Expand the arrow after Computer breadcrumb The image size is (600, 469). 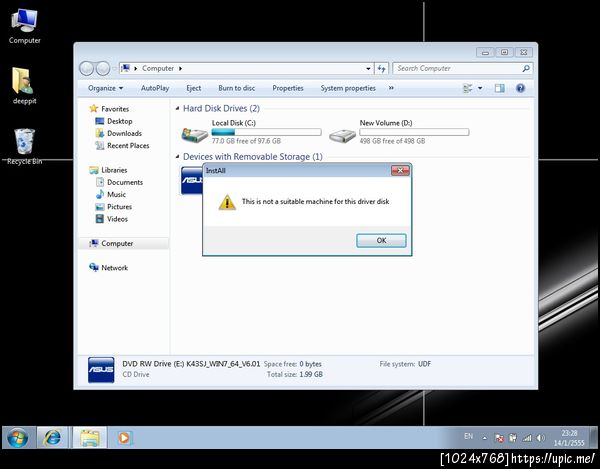(180, 68)
